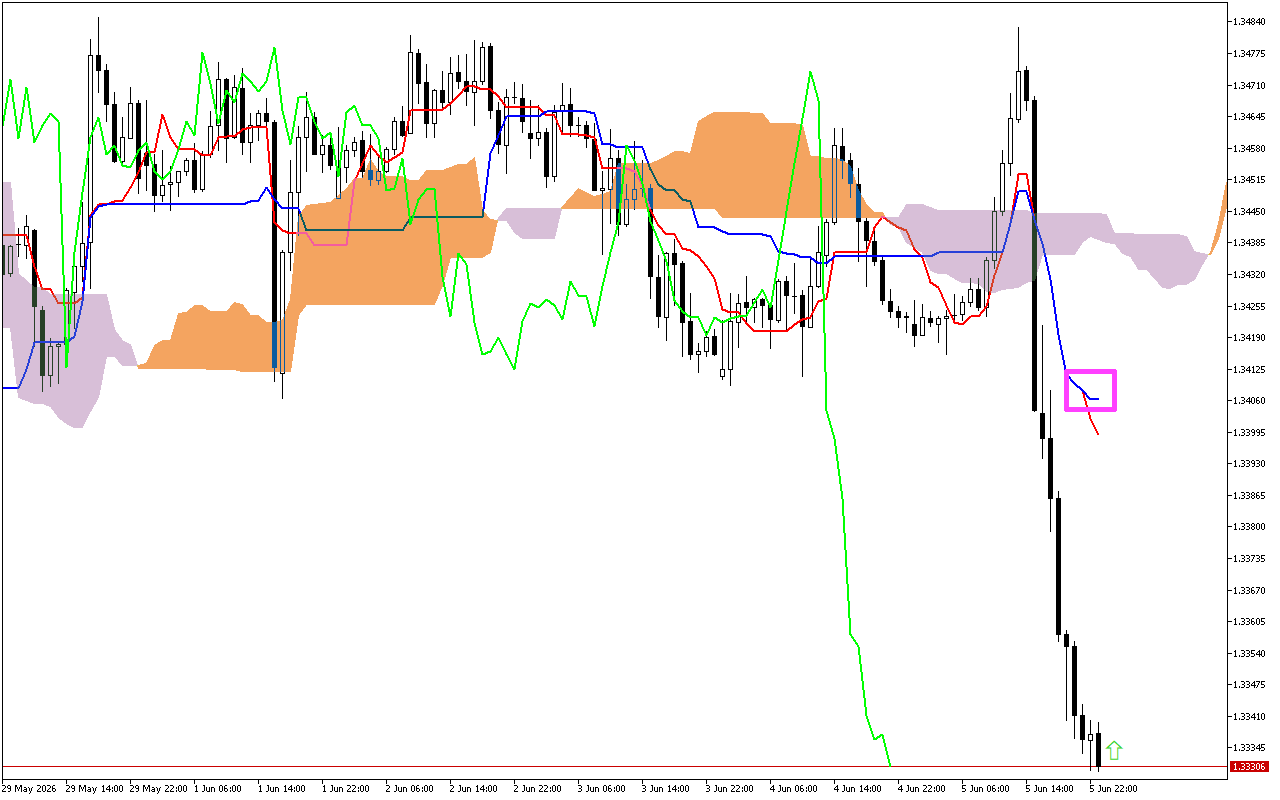Image resolution: width=1280 pixels, height=800 pixels.
Task: Click the 1.34125 price axis label
Action: pyautogui.click(x=1250, y=370)
